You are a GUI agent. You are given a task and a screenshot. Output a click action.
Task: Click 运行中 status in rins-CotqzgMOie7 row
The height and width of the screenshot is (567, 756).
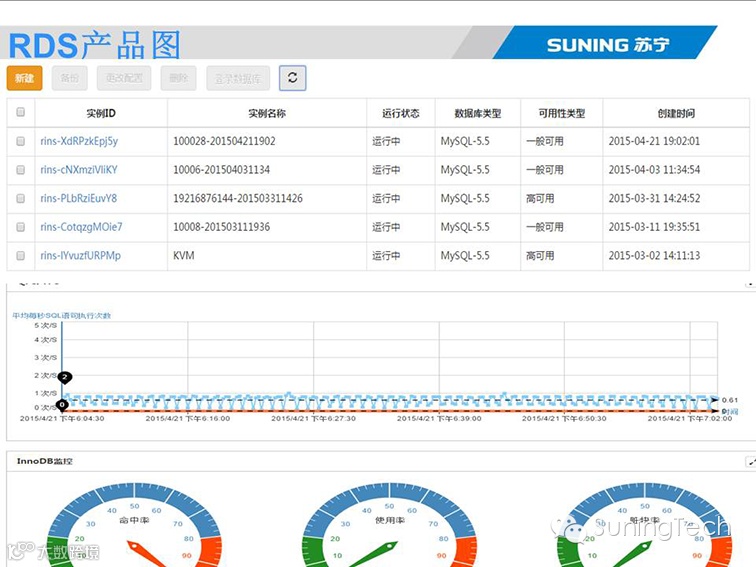386,227
